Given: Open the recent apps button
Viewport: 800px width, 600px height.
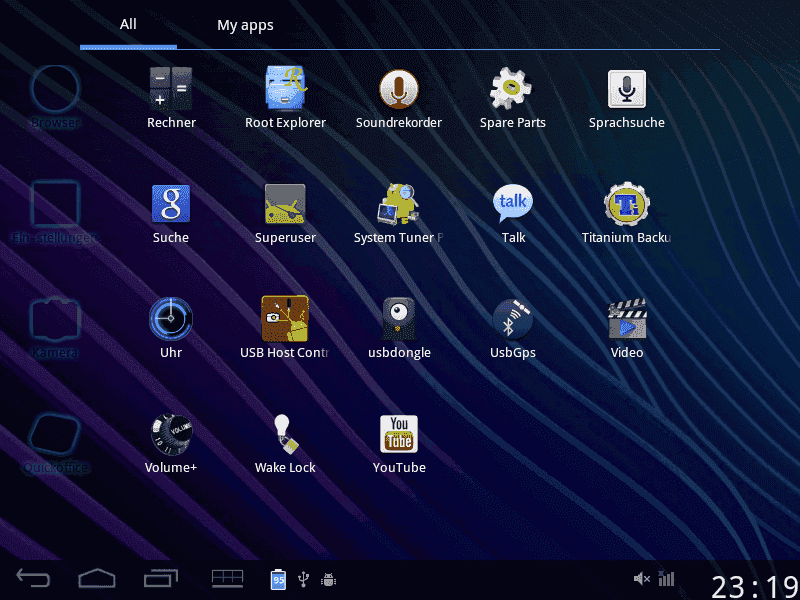Looking at the screenshot, I should click(161, 578).
